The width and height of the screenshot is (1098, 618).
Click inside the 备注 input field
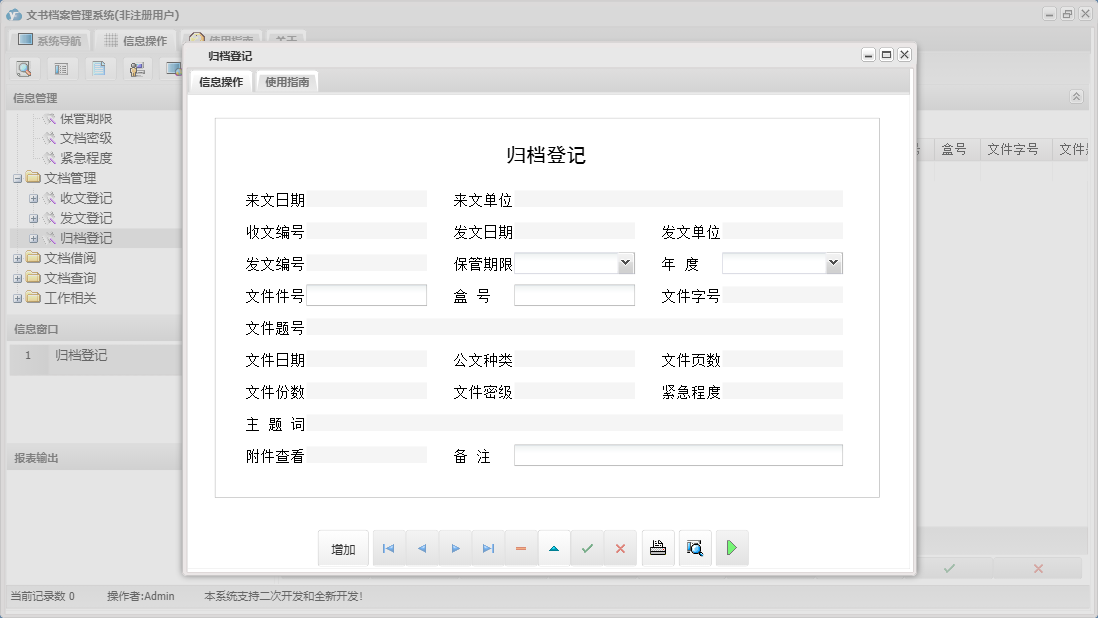pos(678,454)
